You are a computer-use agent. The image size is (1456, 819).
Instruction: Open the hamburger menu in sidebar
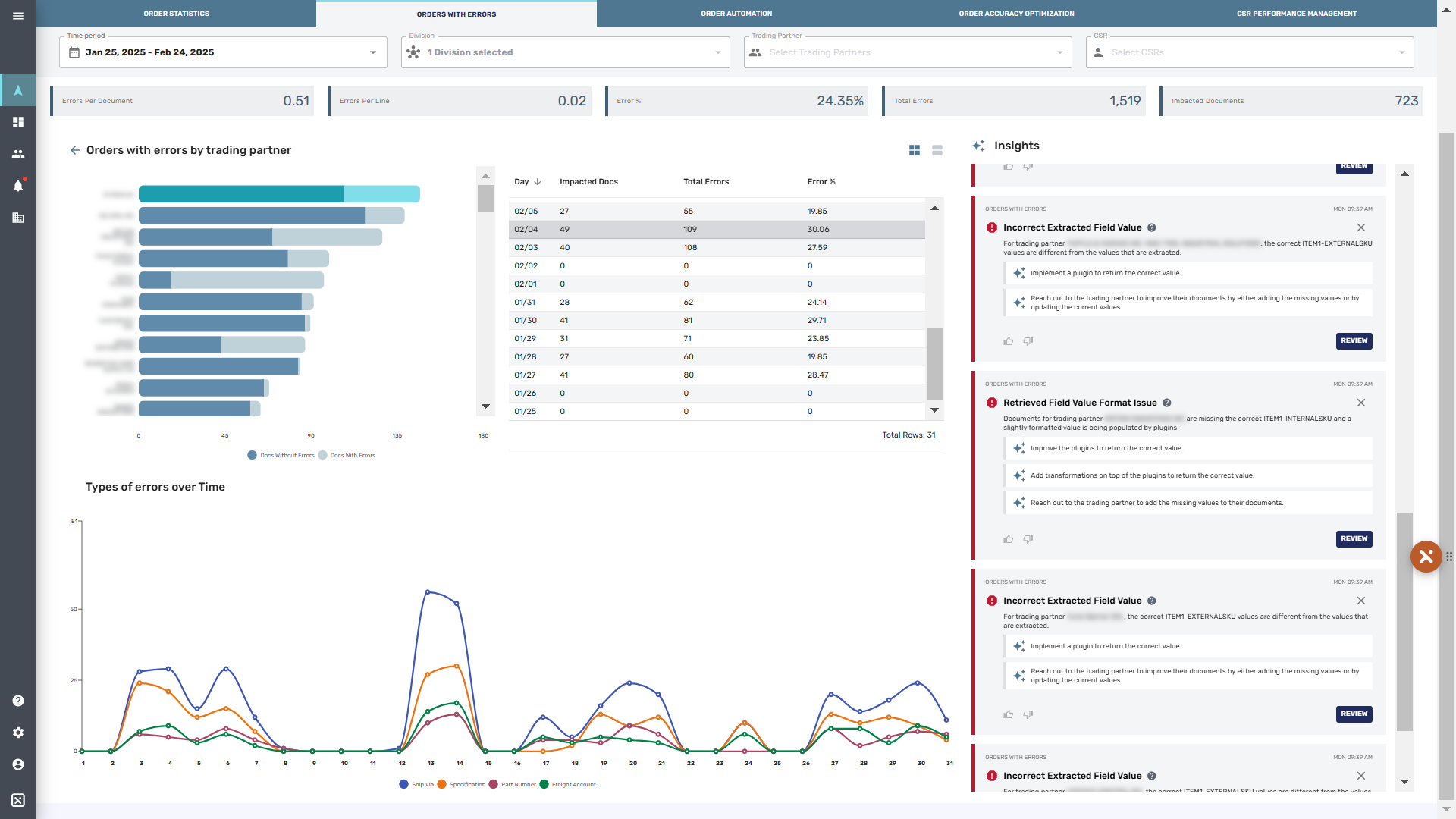[18, 15]
